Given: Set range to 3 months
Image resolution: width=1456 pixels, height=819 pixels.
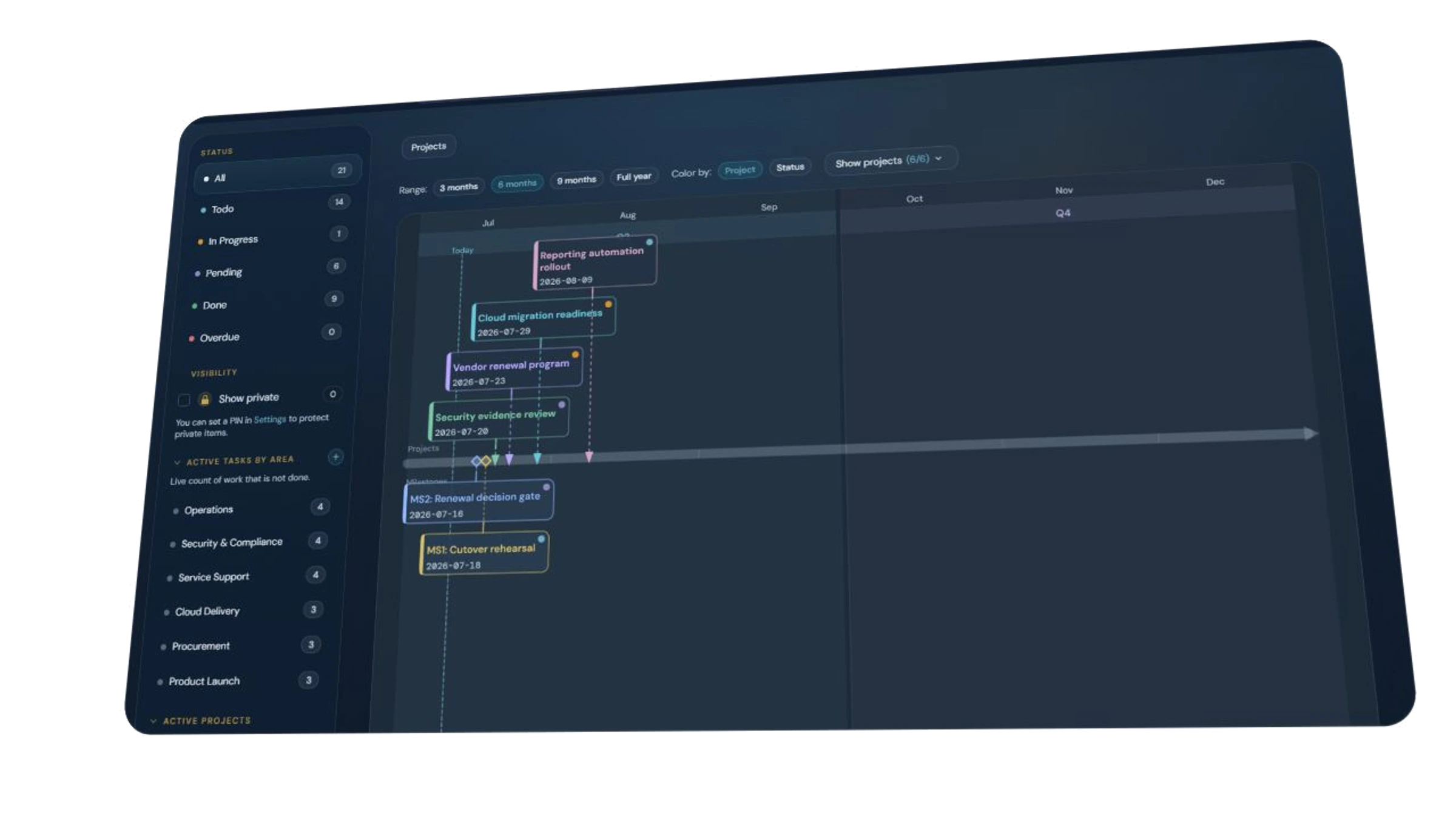Looking at the screenshot, I should (x=459, y=187).
